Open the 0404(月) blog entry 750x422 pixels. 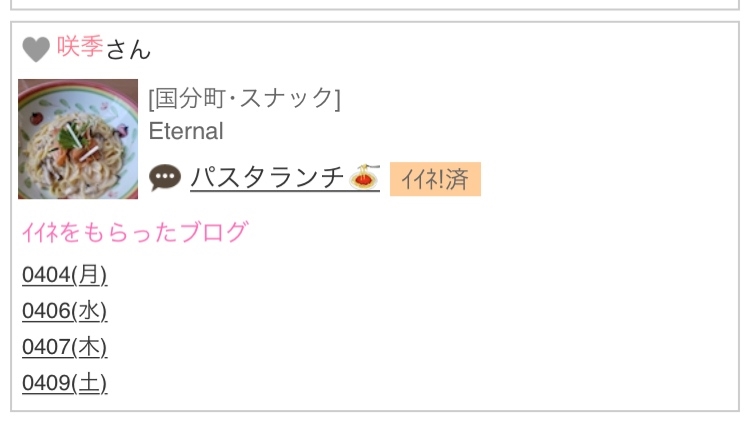coord(65,275)
